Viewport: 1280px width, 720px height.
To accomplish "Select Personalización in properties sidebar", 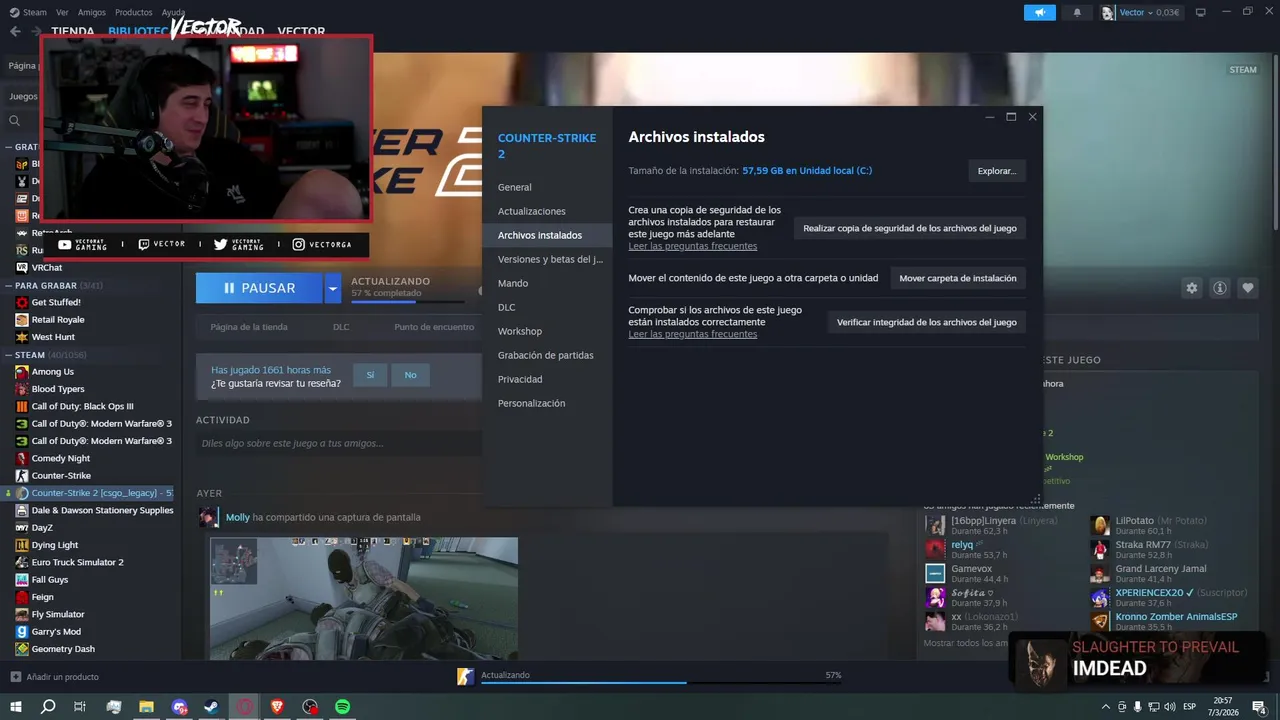I will click(547, 403).
